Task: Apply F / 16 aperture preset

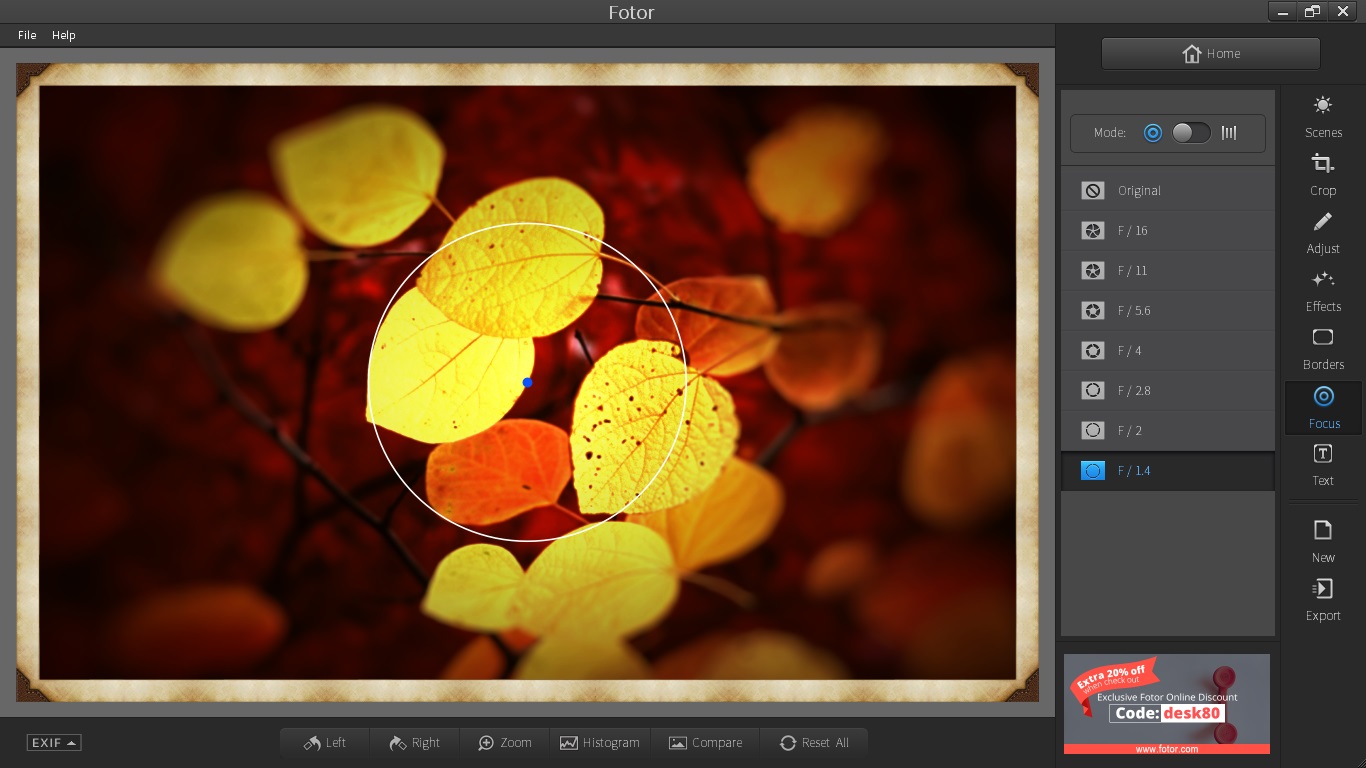Action: click(1168, 230)
